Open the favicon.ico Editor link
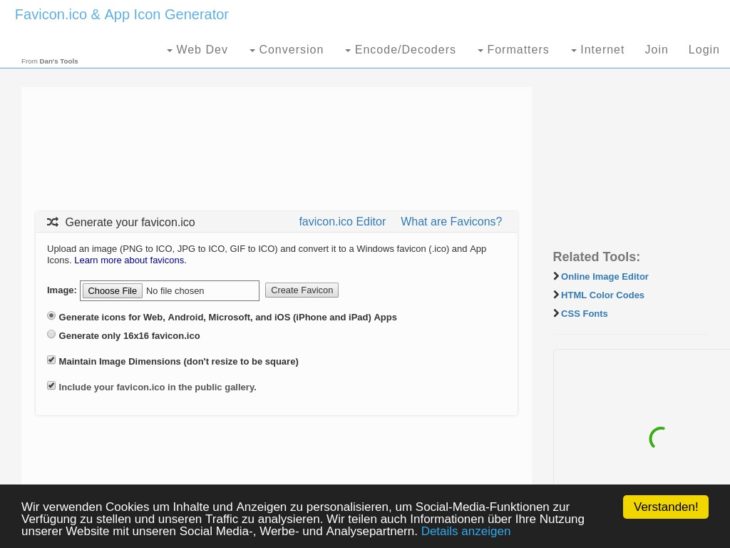The width and height of the screenshot is (730, 548). pyautogui.click(x=342, y=222)
